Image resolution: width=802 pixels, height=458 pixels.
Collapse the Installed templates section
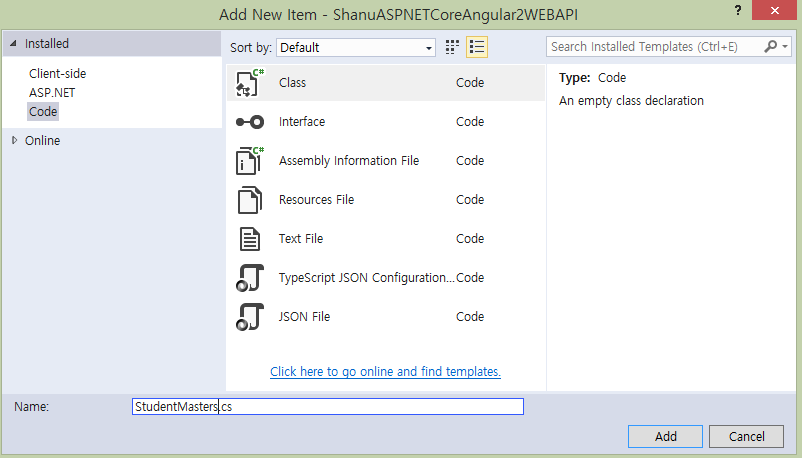pos(14,44)
